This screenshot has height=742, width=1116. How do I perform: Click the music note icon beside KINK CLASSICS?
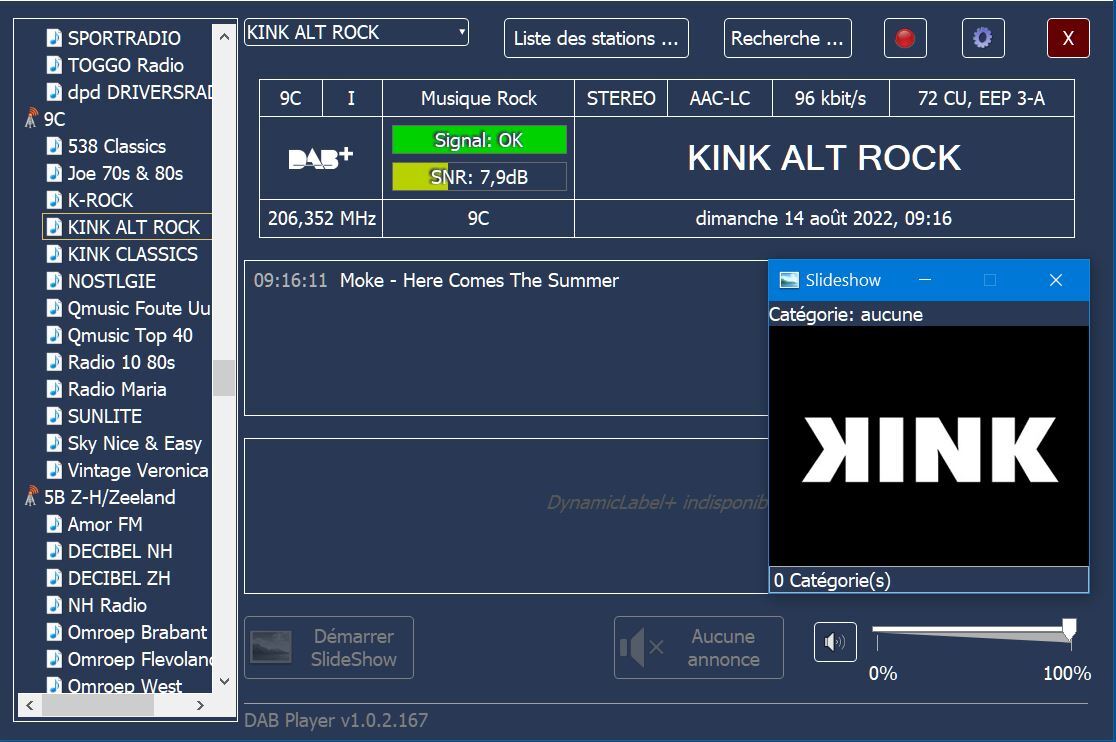(x=54, y=254)
